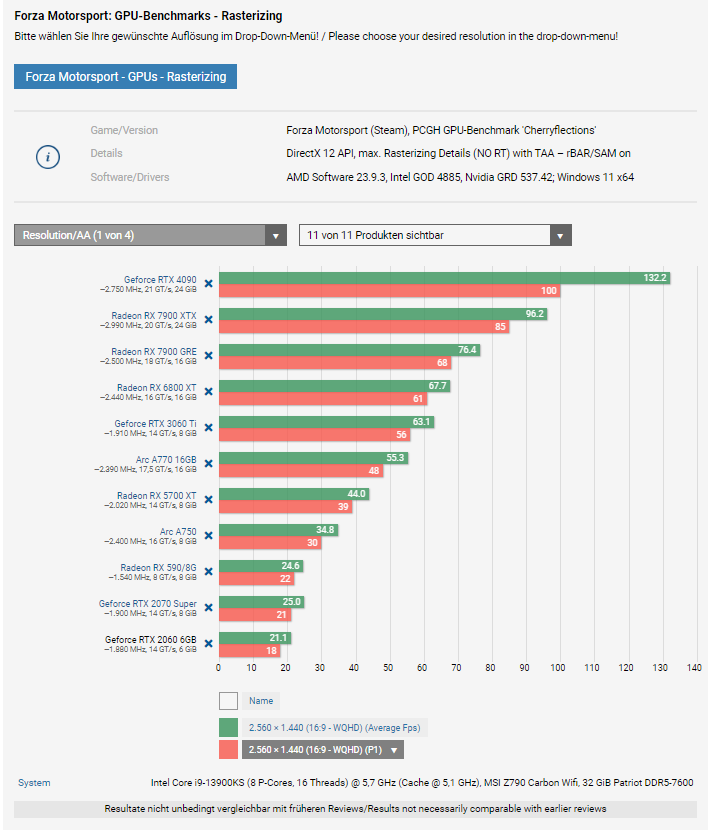Click the white Name legend swatch
This screenshot has height=833, width=719.
pyautogui.click(x=229, y=701)
